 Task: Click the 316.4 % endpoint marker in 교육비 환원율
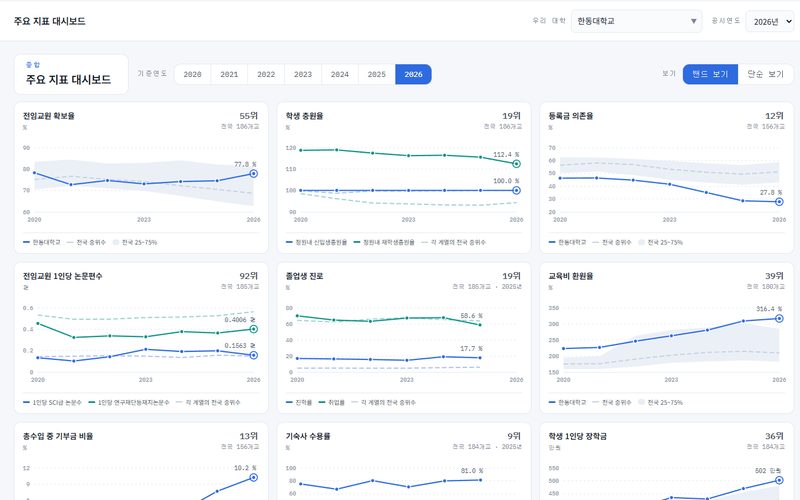click(779, 318)
